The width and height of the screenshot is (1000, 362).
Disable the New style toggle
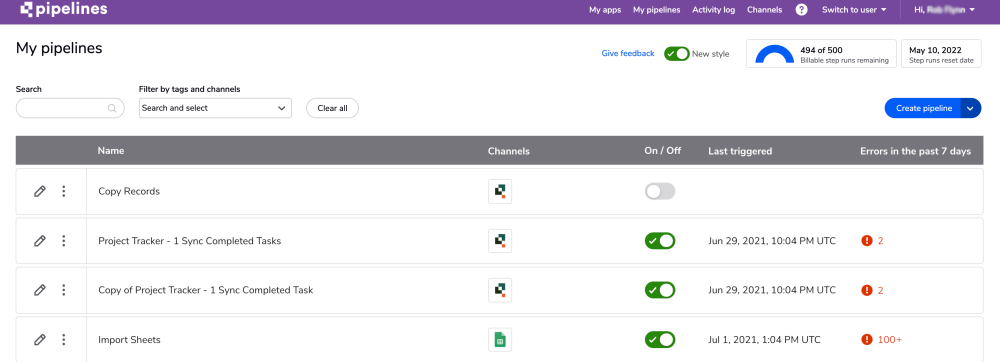pos(677,54)
